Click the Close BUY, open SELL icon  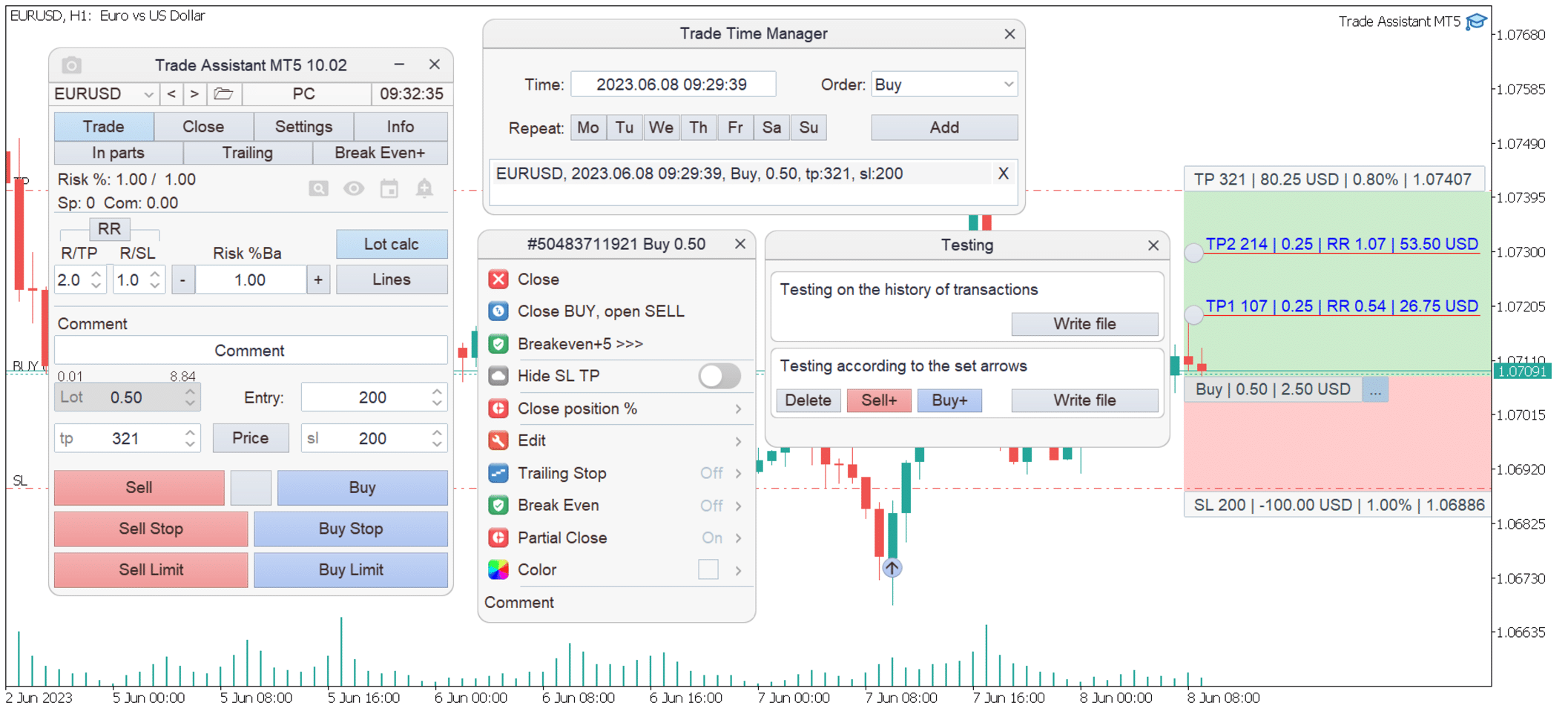(x=498, y=311)
